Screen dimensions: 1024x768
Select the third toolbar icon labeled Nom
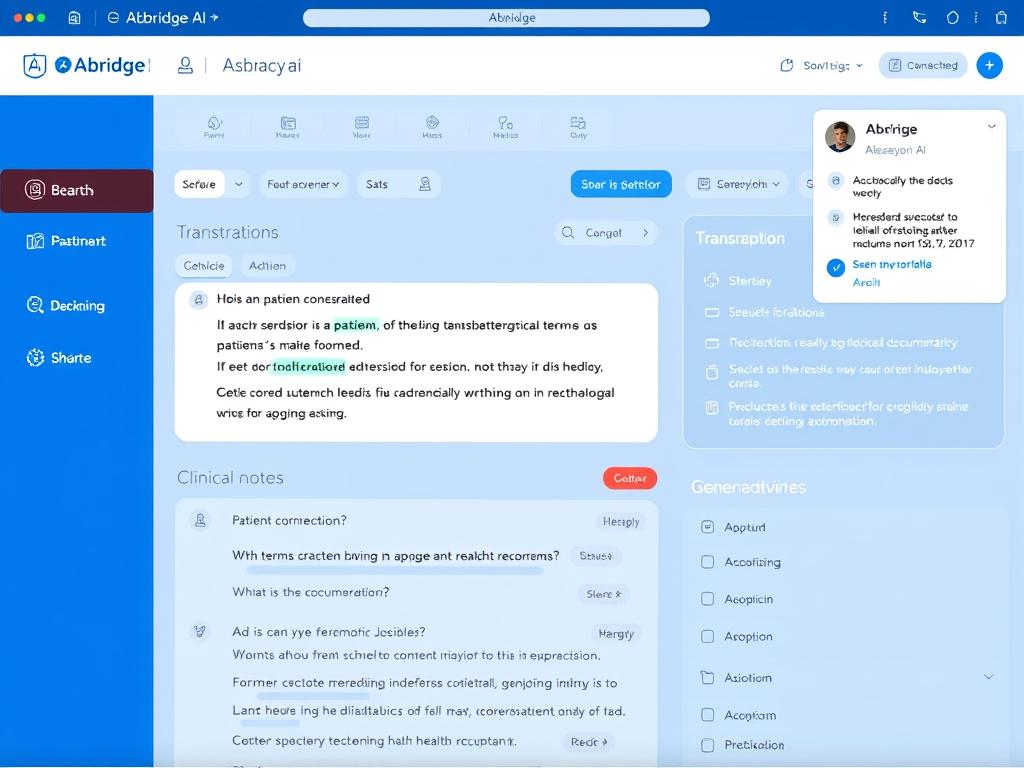pyautogui.click(x=362, y=127)
